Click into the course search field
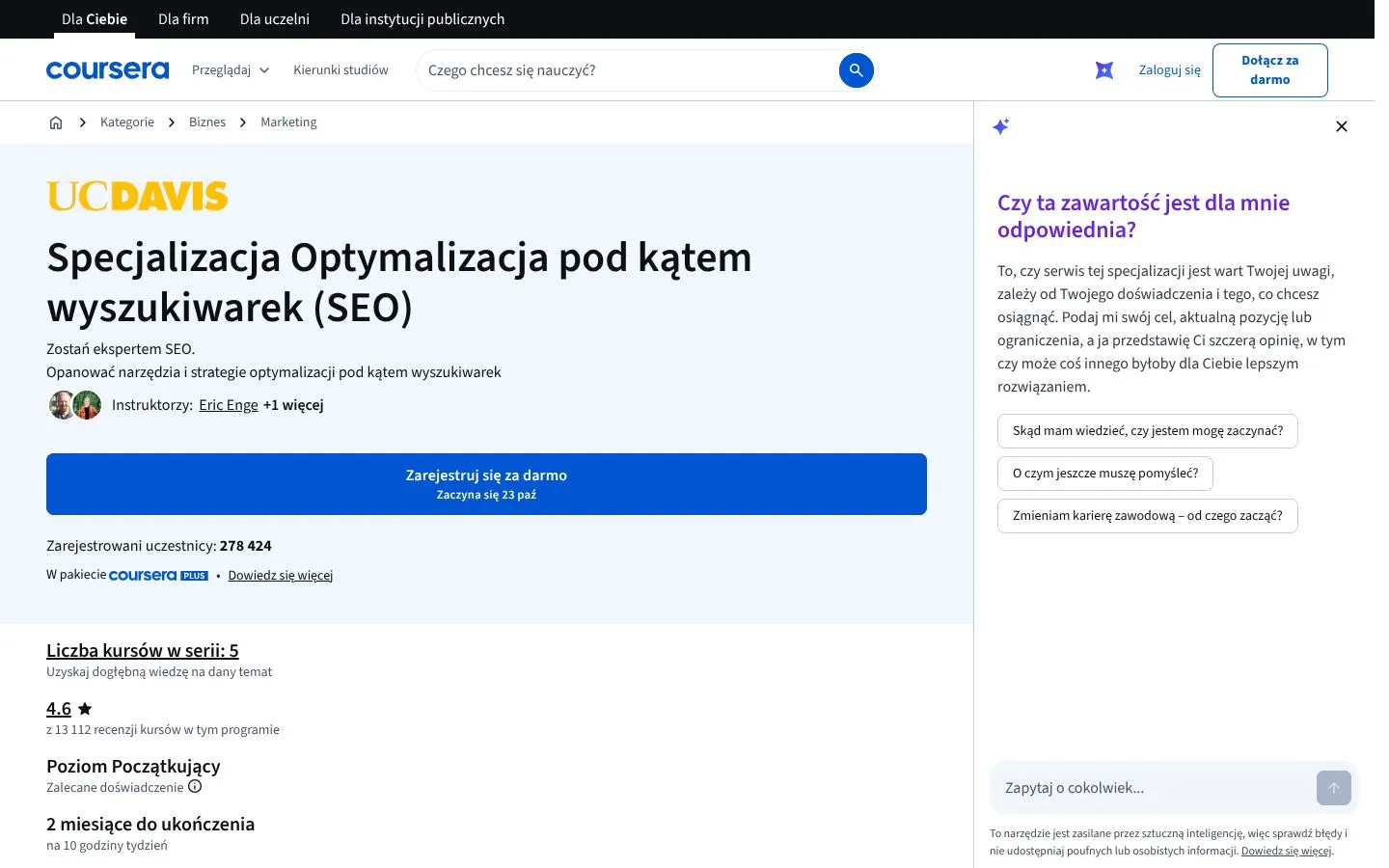The height and width of the screenshot is (868, 1389). [631, 70]
